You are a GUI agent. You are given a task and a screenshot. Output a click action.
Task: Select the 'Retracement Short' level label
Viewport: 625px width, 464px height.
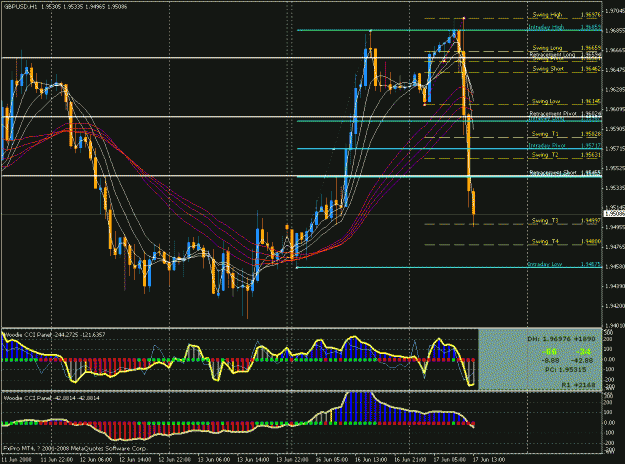[553, 173]
